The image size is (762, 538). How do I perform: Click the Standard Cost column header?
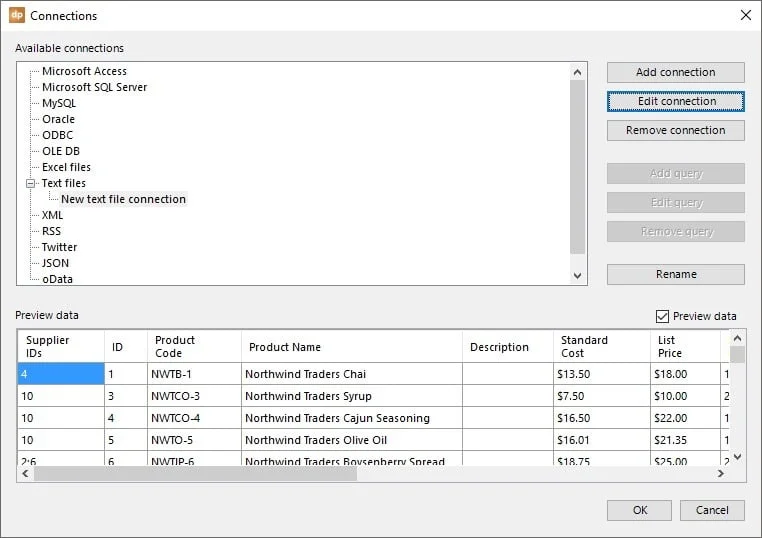click(x=602, y=347)
